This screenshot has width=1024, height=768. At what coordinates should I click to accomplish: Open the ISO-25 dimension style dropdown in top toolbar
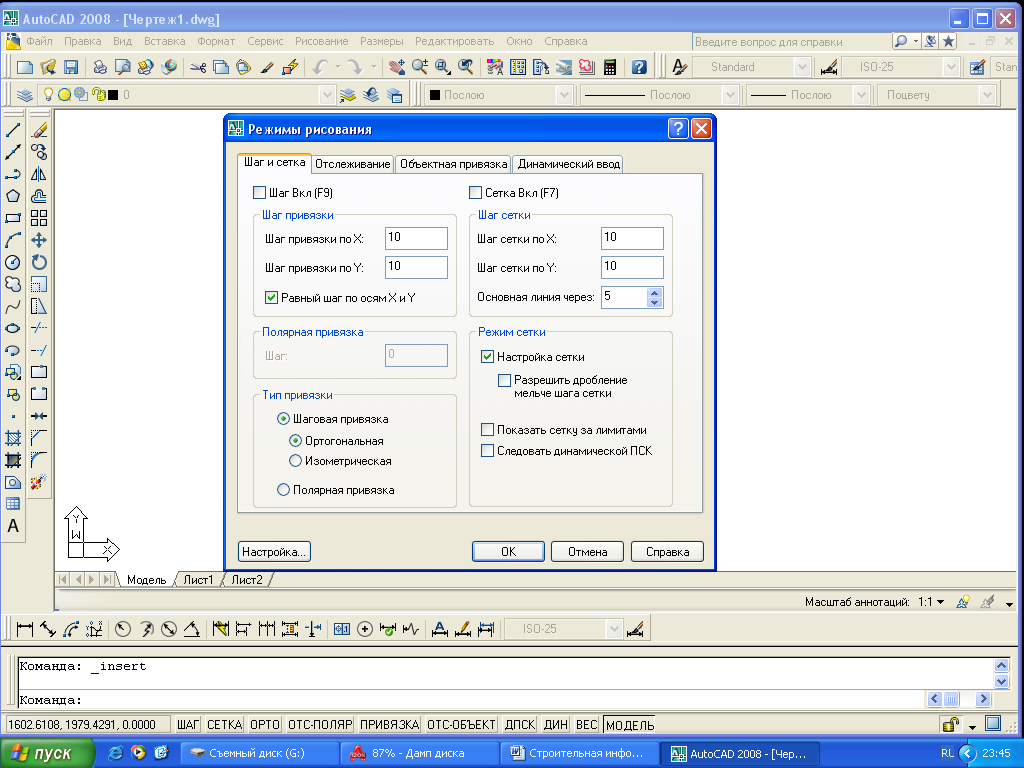[x=951, y=67]
